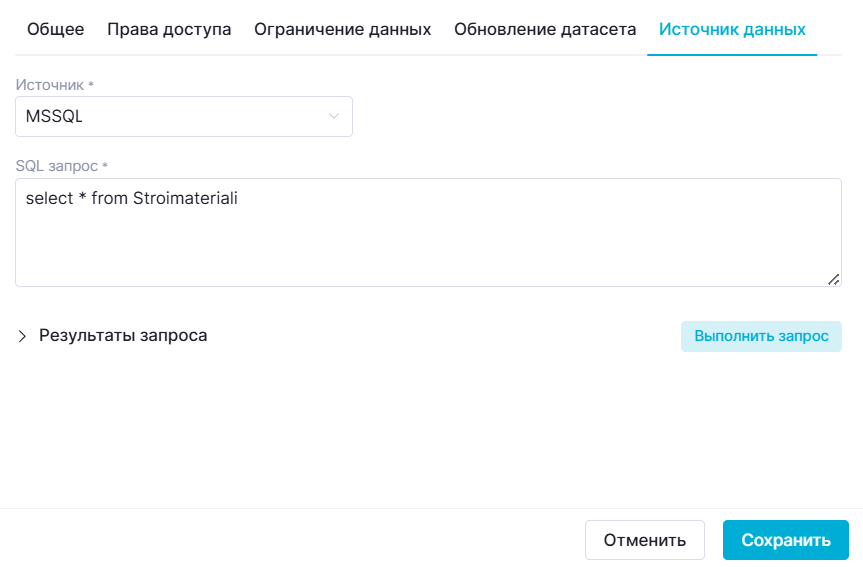This screenshot has width=863, height=567.
Task: Select the Обновление датасета tab
Action: click(545, 29)
